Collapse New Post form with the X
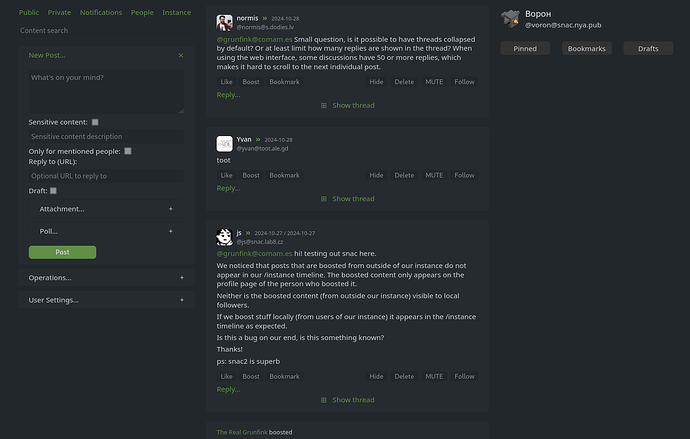Screen dimensions: 690x439 click(181, 56)
